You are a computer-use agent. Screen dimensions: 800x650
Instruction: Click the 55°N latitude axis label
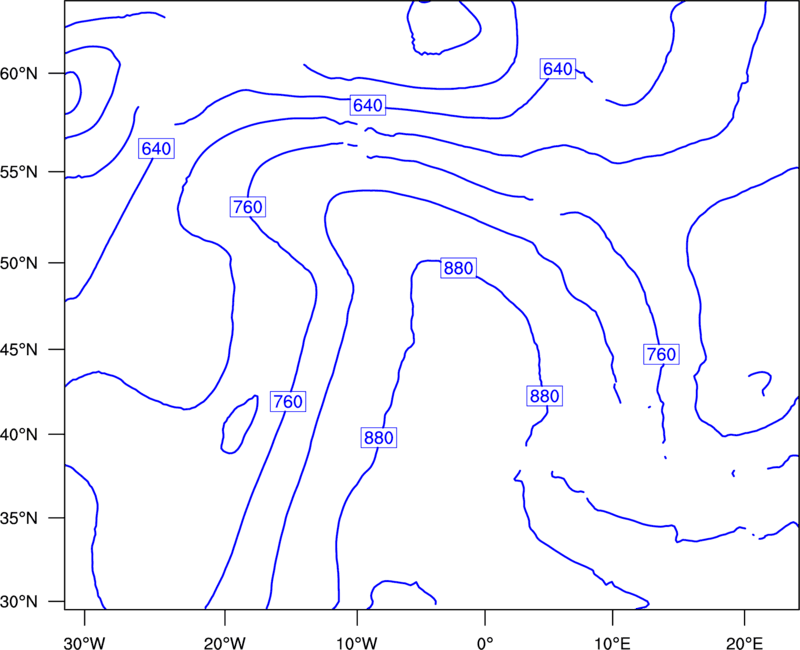tap(19, 172)
